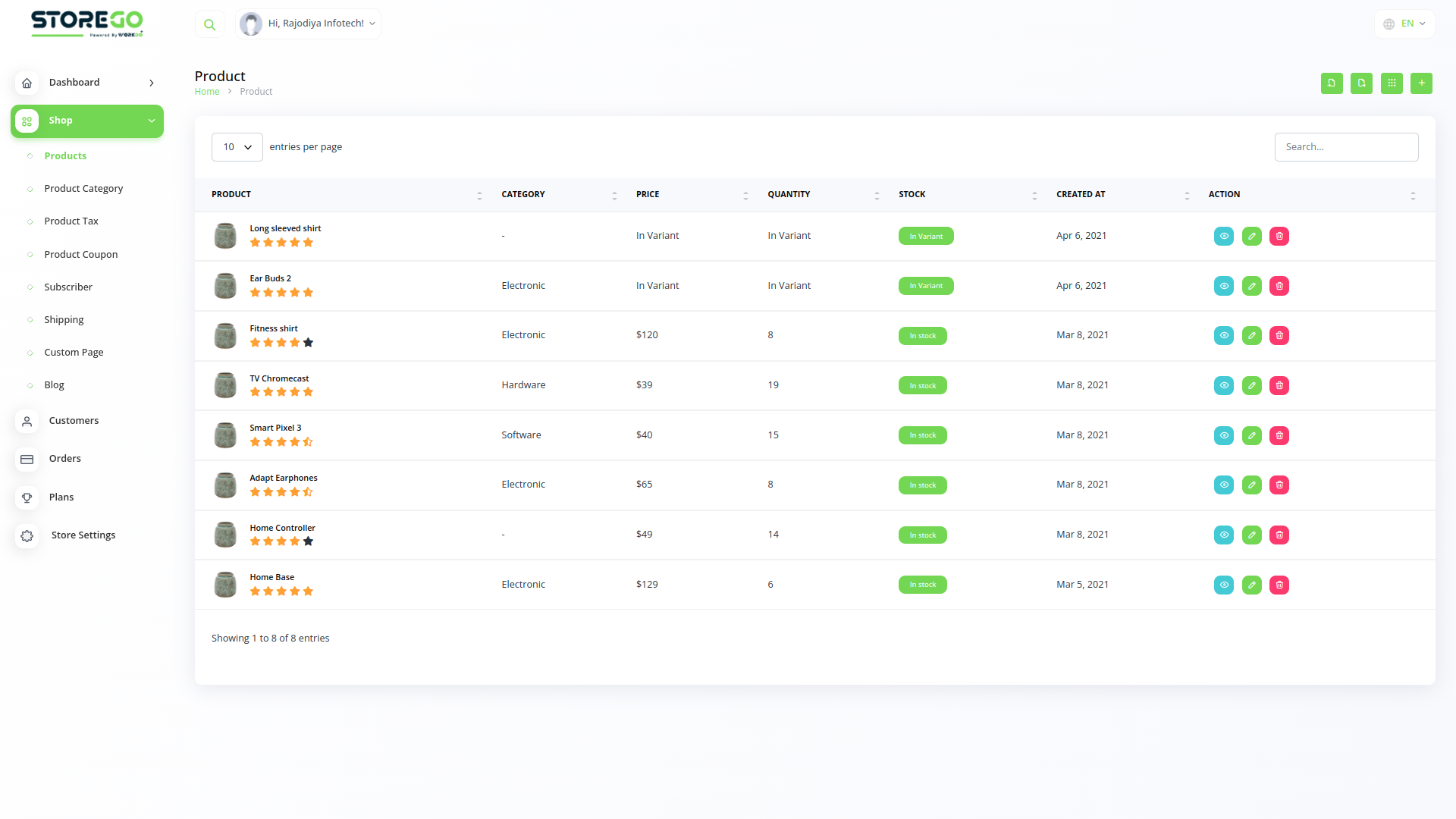Open the Hi, Rajodiya Infotech profile dropdown

pyautogui.click(x=308, y=24)
